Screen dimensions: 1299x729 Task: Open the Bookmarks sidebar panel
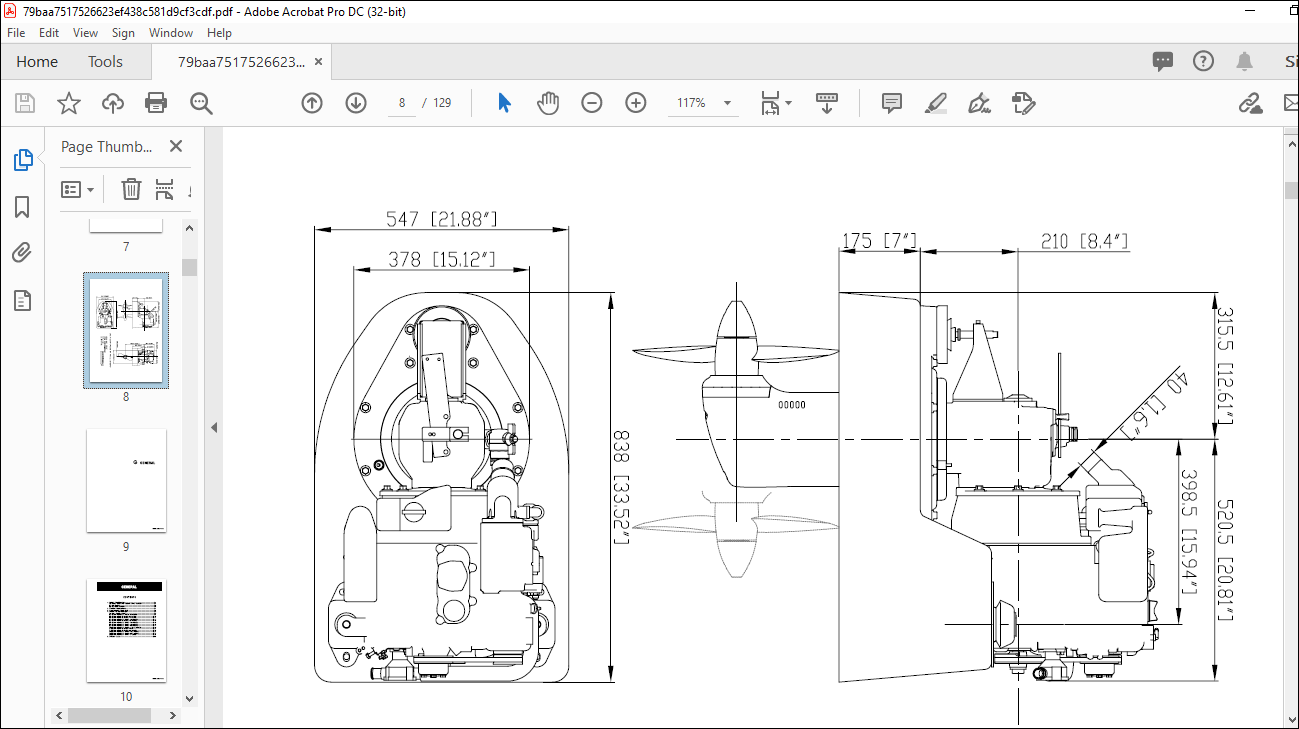point(22,207)
